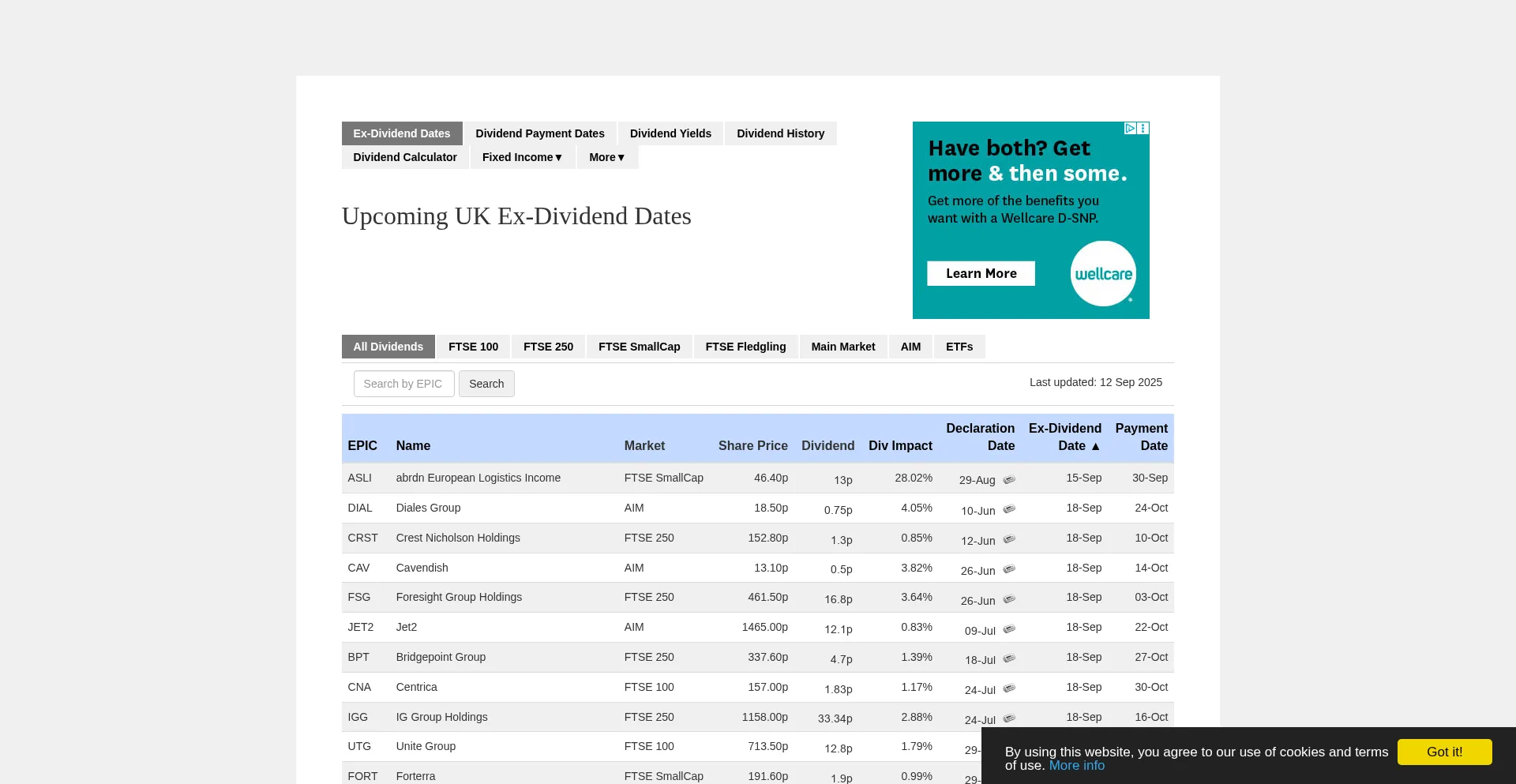
Task: Select the FTSE Fledgling filter tab
Action: pyautogui.click(x=746, y=347)
